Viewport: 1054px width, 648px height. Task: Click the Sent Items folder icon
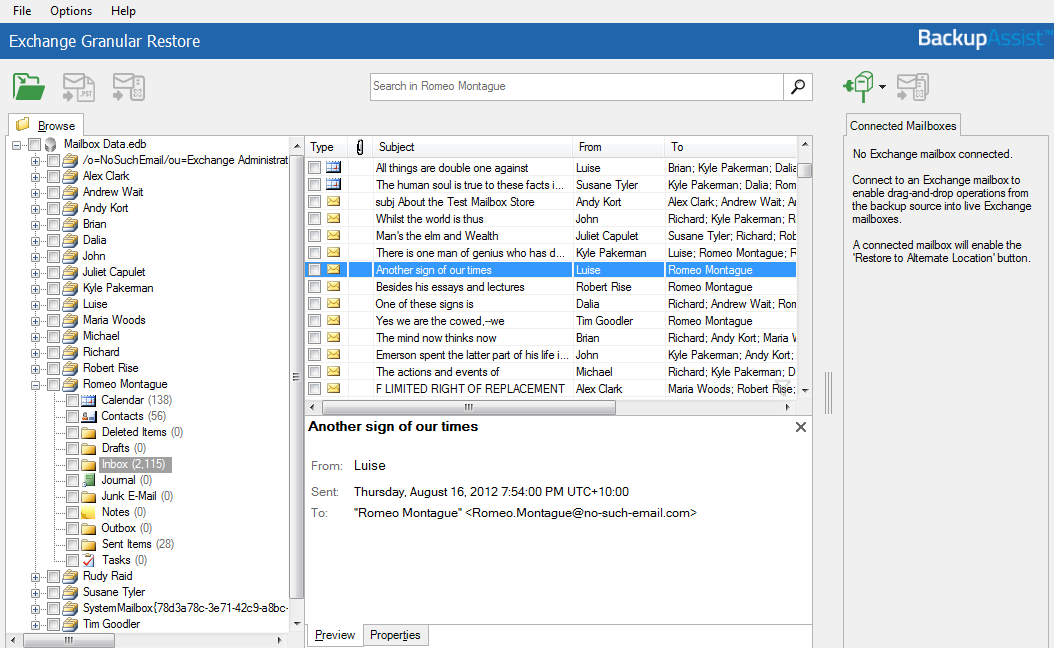pos(89,544)
